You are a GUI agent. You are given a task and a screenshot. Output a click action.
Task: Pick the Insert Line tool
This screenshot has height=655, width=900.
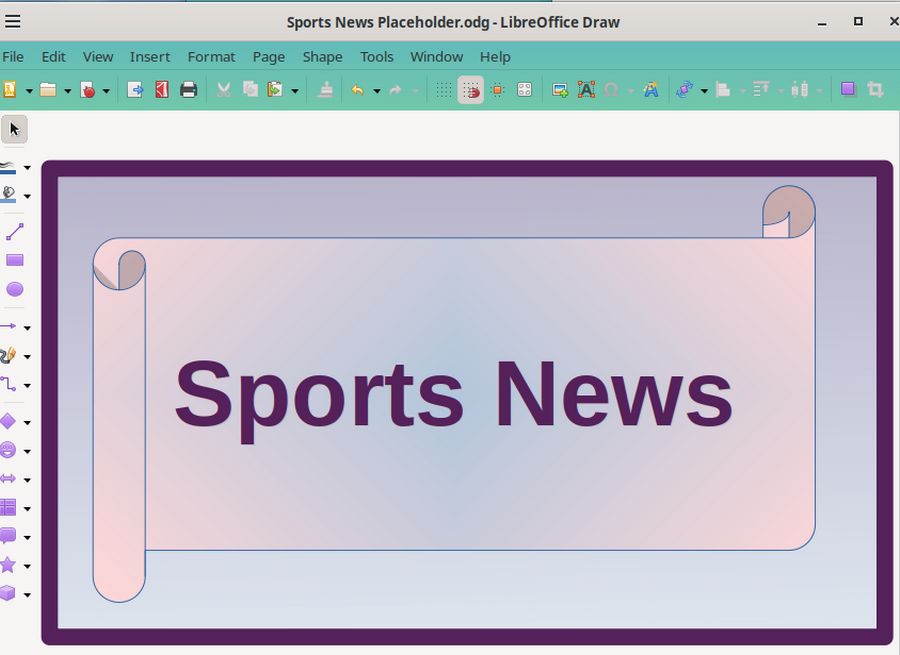[x=15, y=232]
